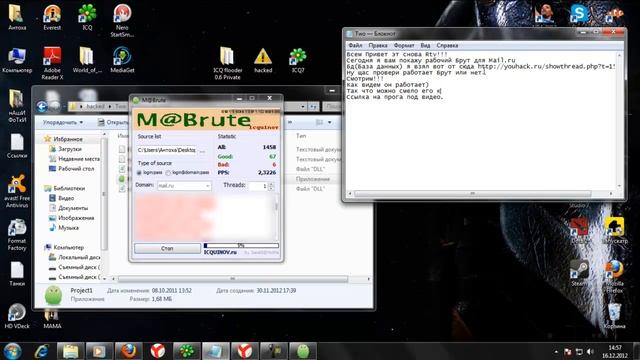640x360 pixels.
Task: Open the Вид menu in Notepad
Action: pos(425,45)
